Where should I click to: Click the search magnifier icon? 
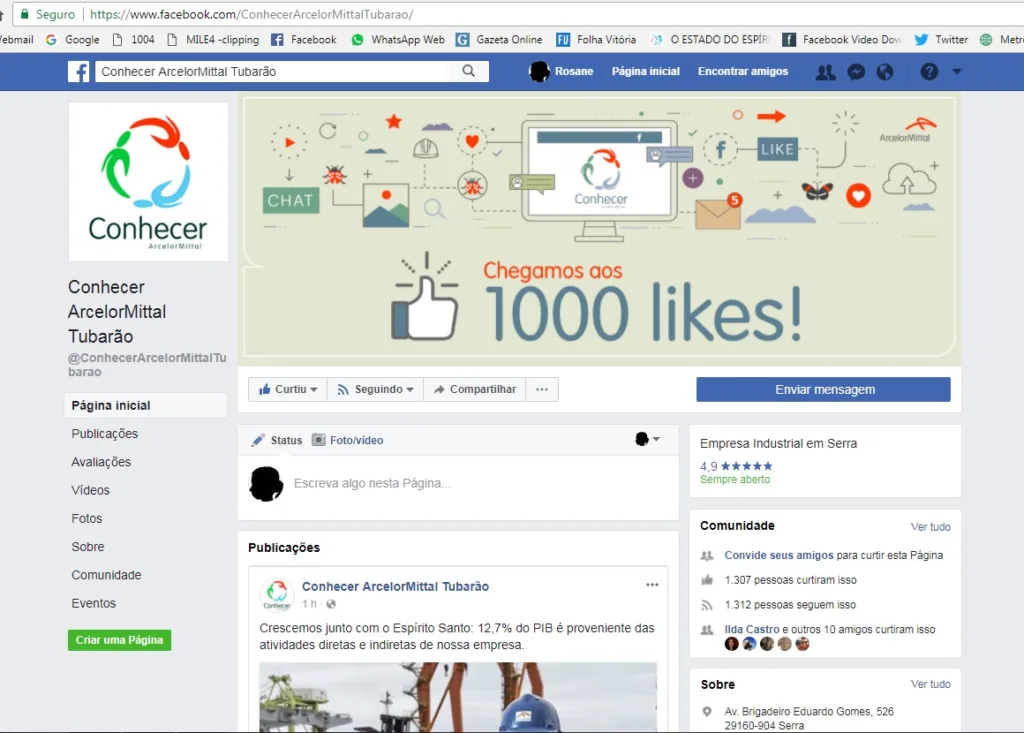(468, 71)
